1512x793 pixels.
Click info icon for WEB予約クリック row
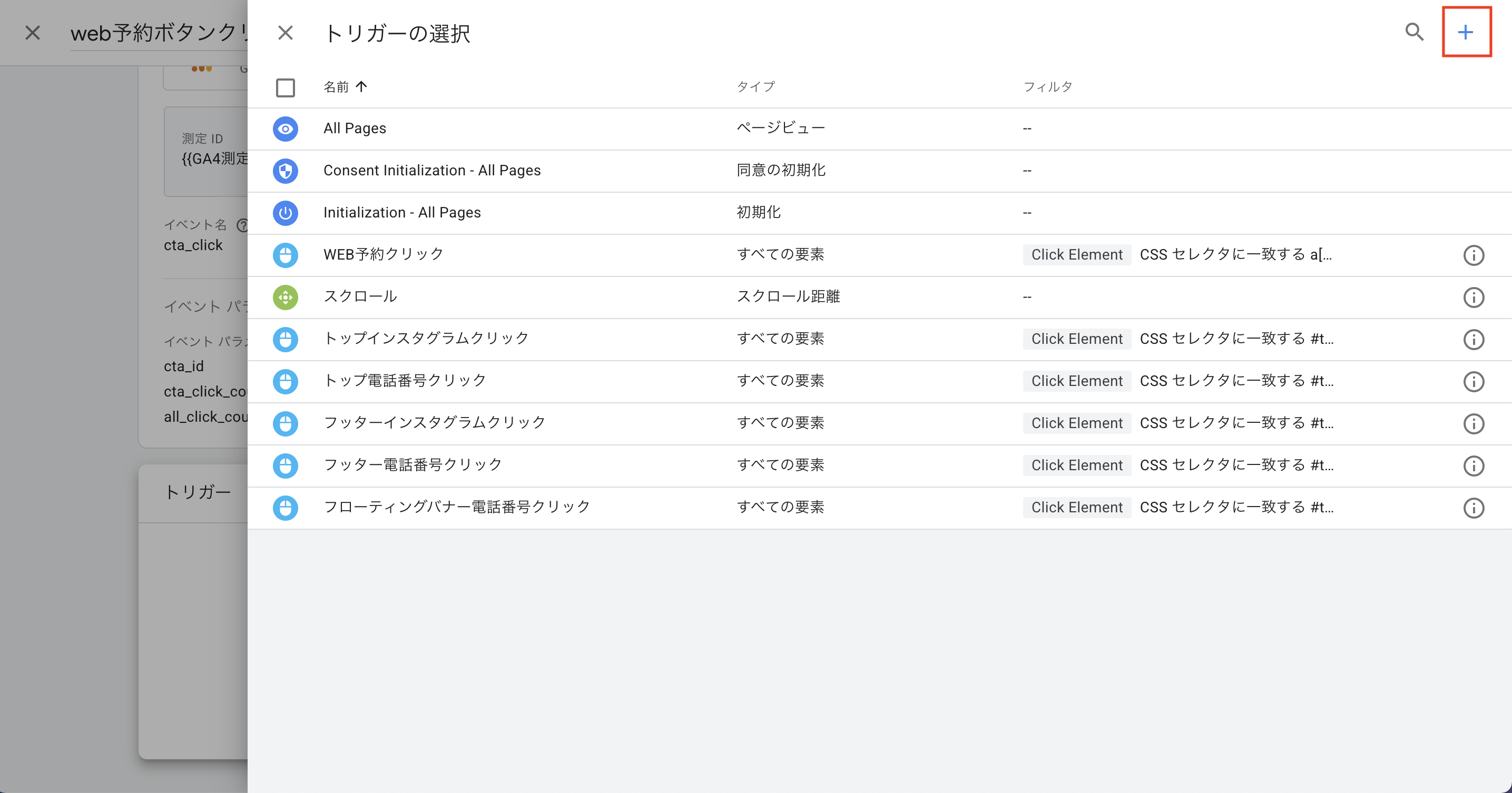click(x=1473, y=255)
